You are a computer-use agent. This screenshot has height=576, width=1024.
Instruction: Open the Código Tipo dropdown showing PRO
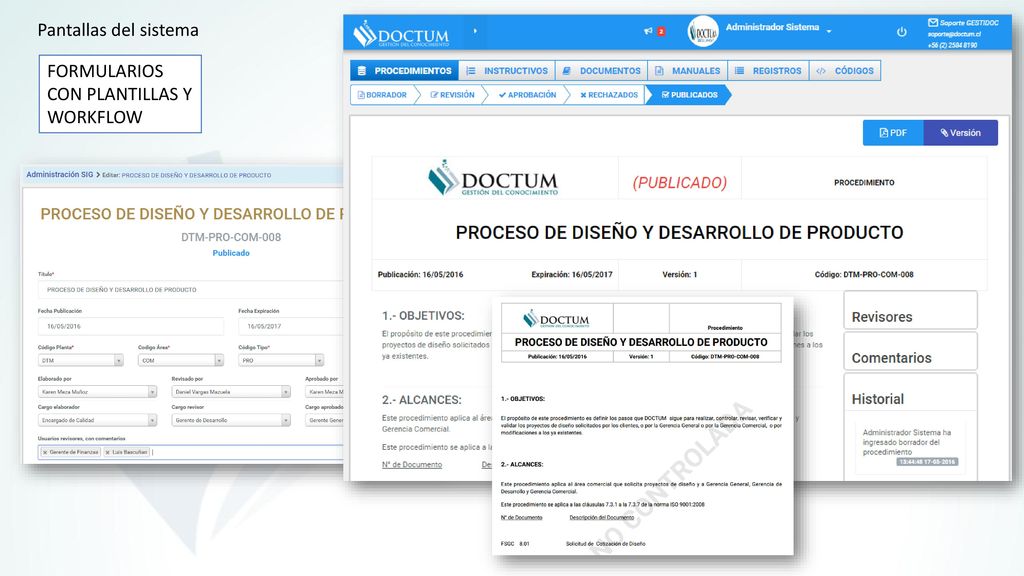[281, 360]
